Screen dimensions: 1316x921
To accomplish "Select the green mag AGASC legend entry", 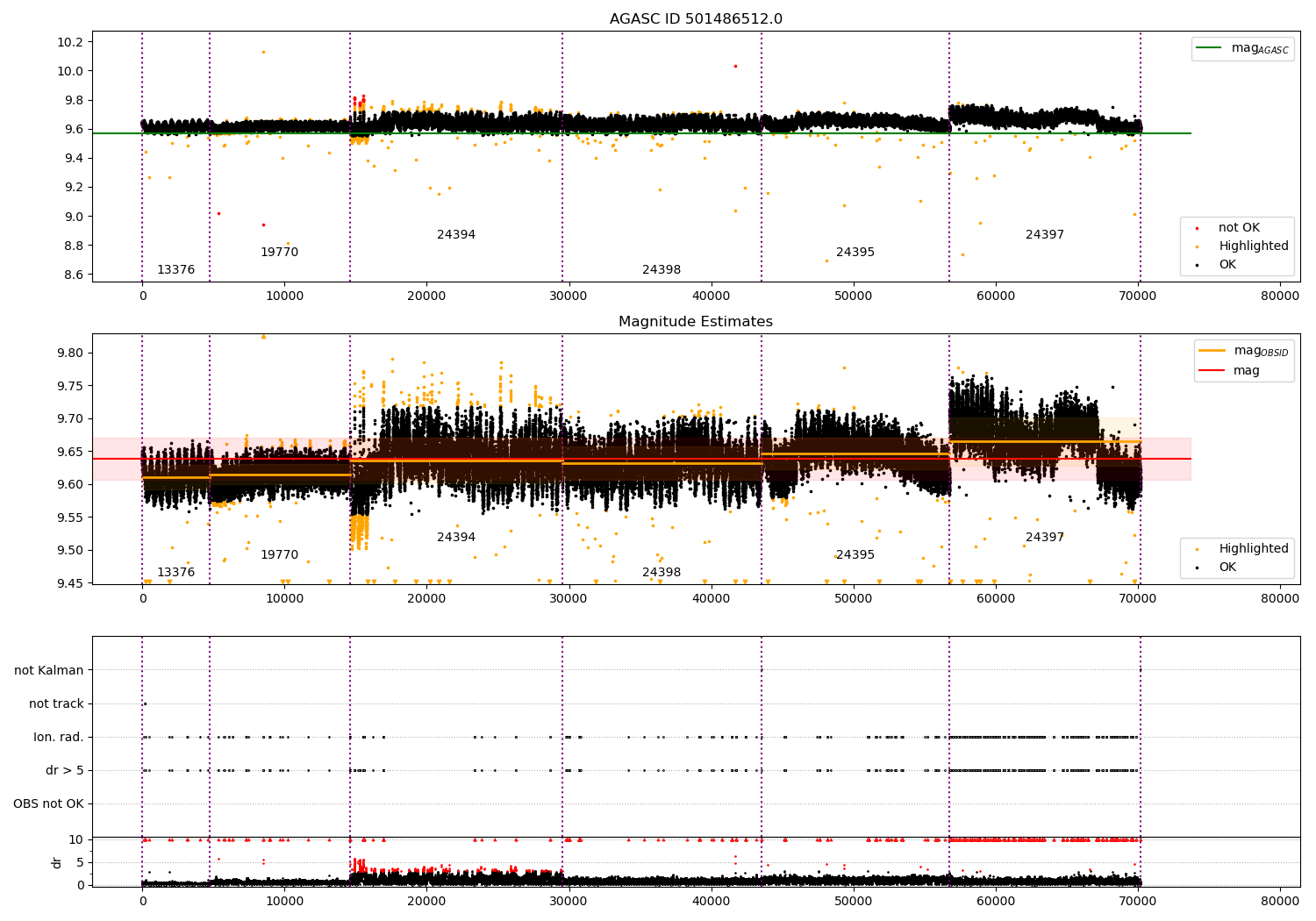I will 1243,49.
